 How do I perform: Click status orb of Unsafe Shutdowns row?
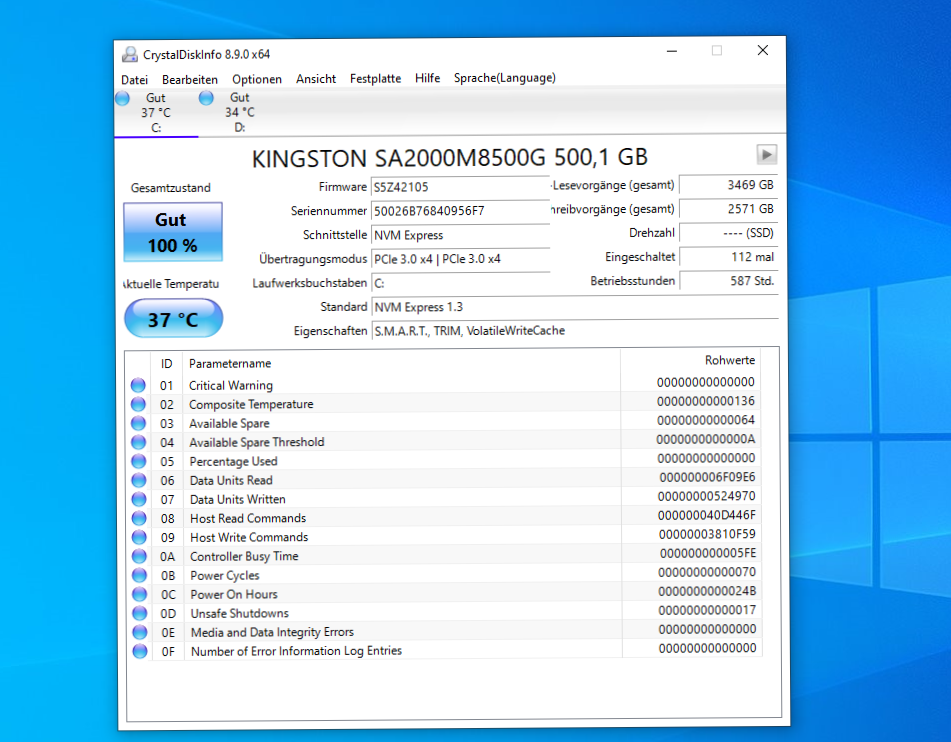pos(139,613)
